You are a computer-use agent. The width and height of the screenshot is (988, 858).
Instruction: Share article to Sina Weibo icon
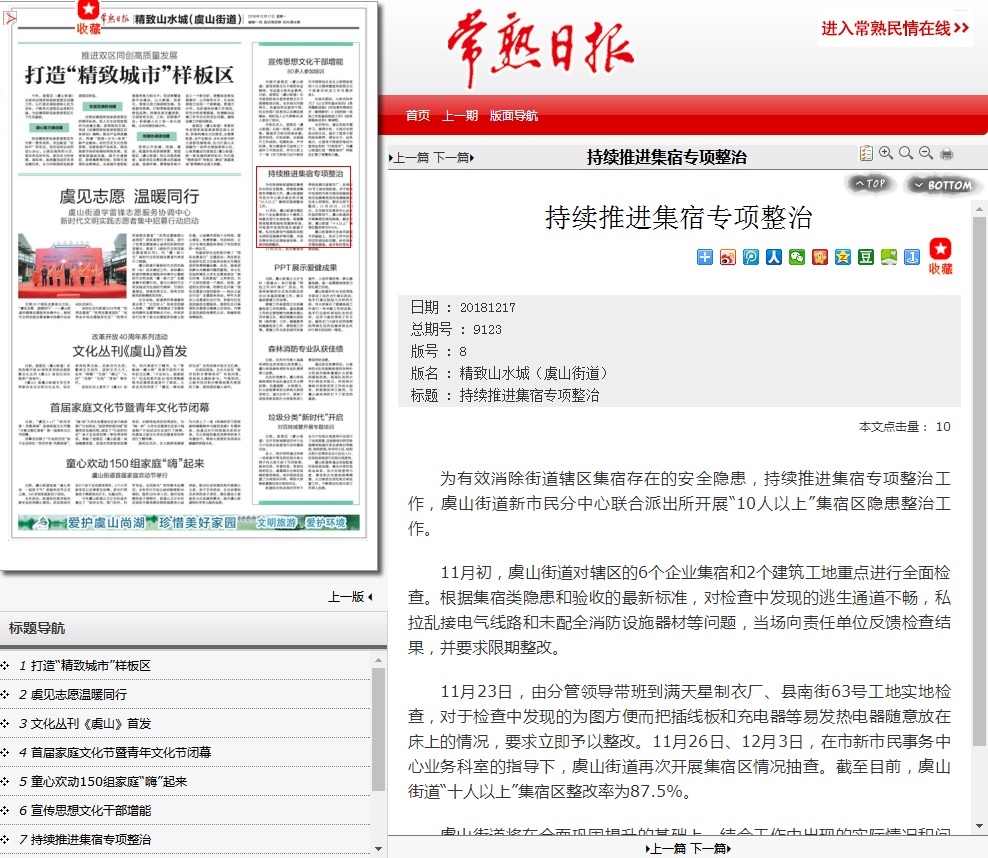[x=728, y=257]
